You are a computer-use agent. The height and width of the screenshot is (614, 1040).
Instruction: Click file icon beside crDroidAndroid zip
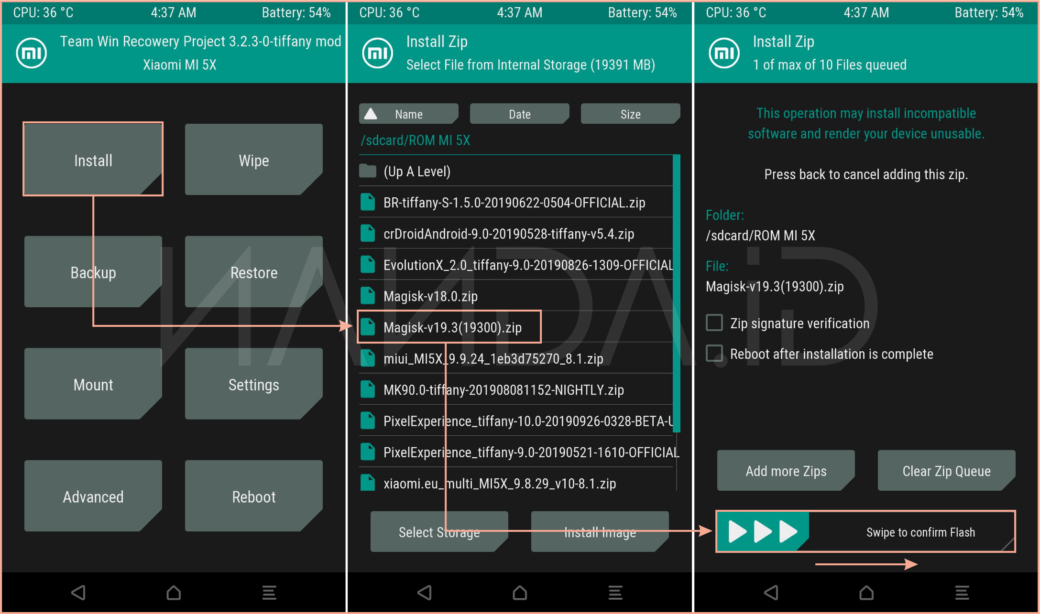point(368,233)
